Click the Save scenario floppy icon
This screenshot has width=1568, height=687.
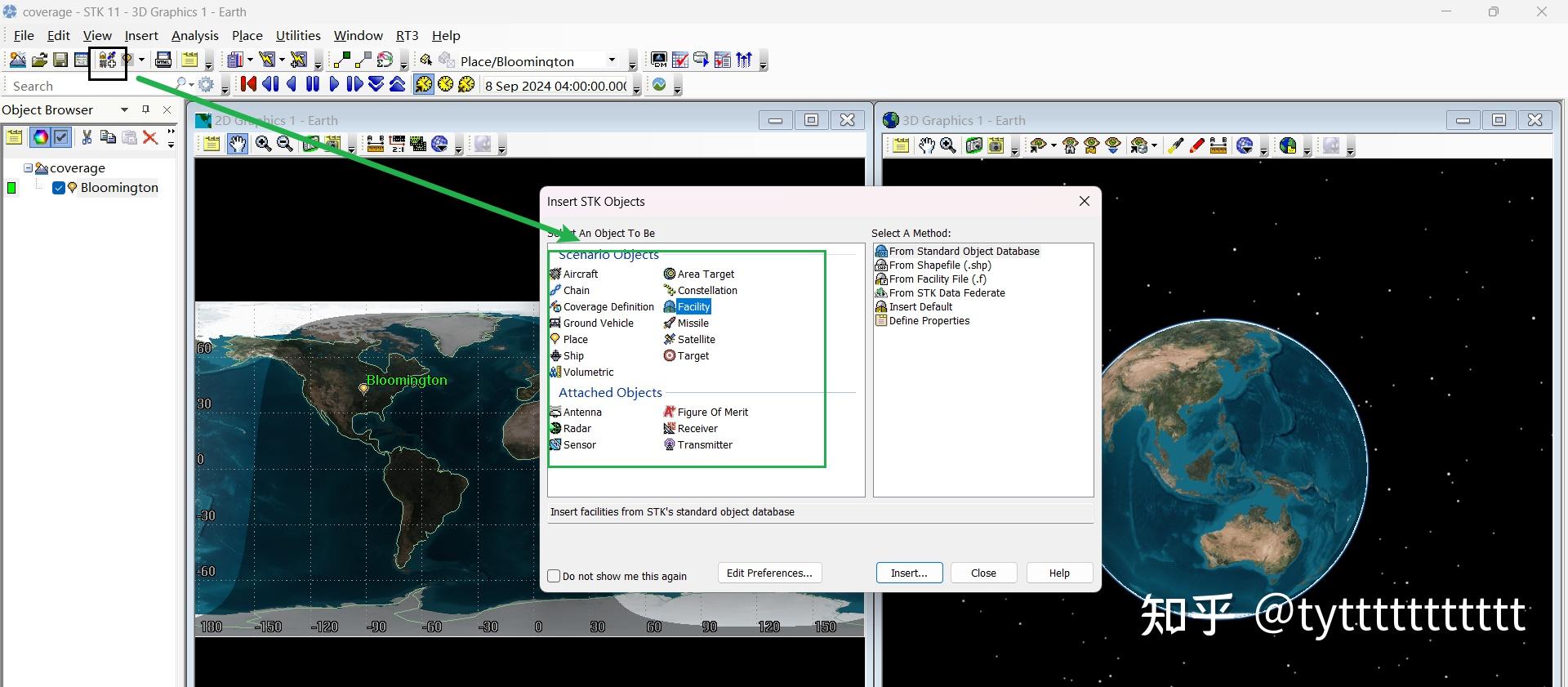[60, 60]
